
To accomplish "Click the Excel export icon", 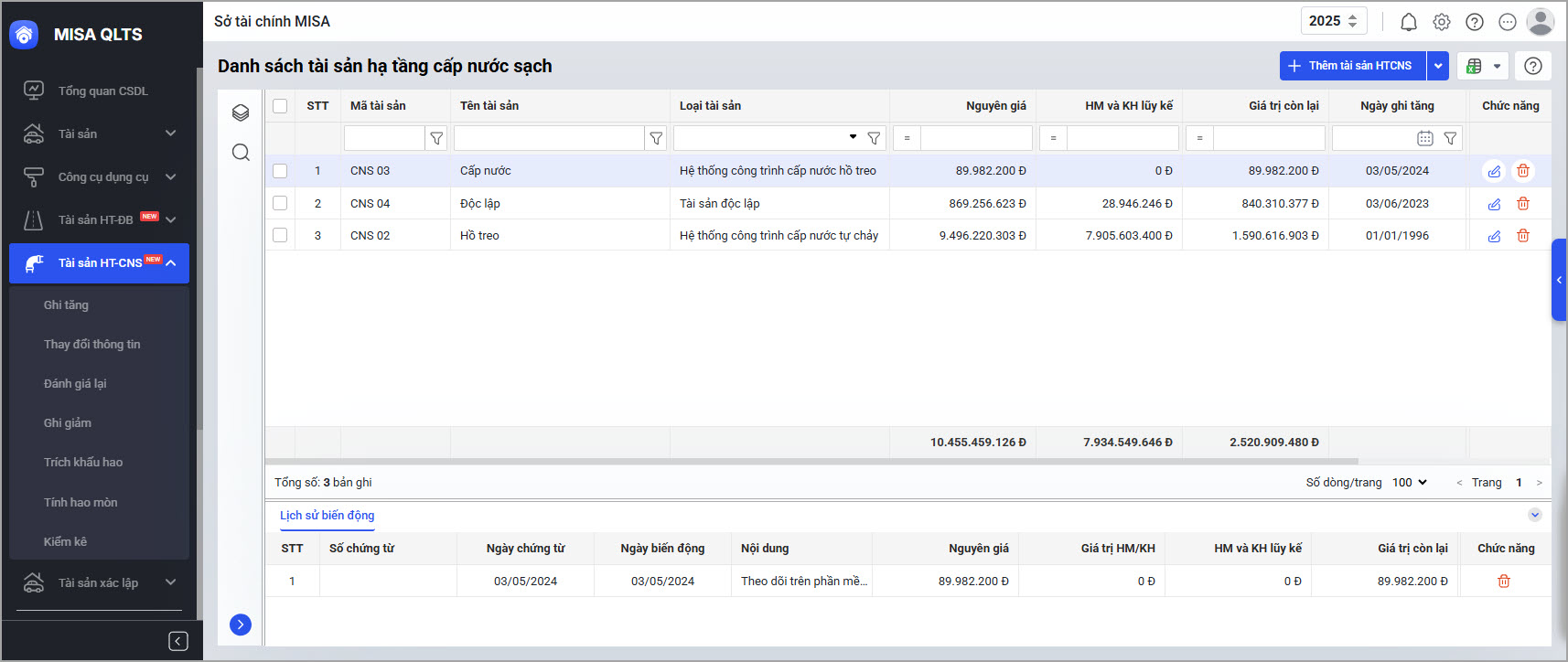I will pos(1474,66).
